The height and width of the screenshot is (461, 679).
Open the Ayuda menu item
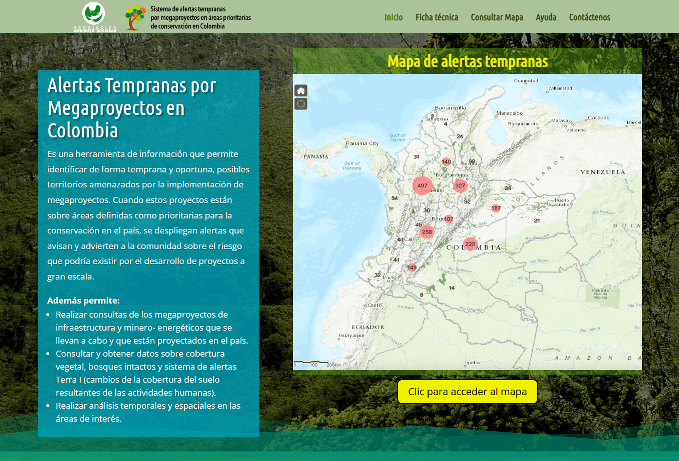546,17
